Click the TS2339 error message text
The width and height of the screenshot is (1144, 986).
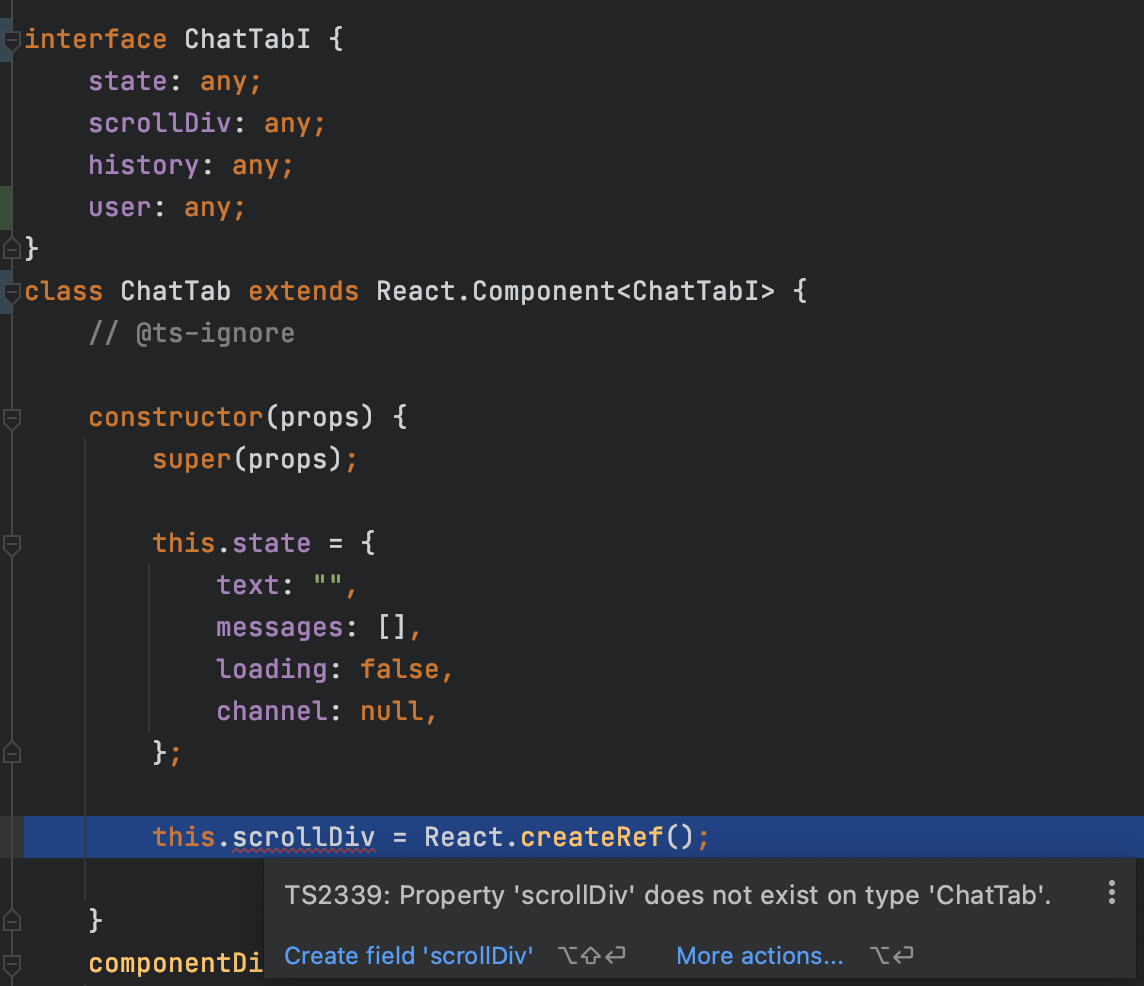(668, 895)
